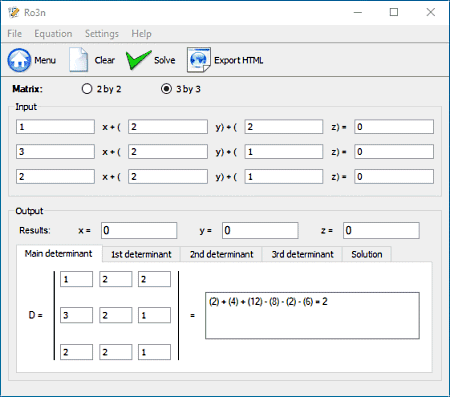
Task: Click the Export HTML globe icon
Action: tap(199, 60)
